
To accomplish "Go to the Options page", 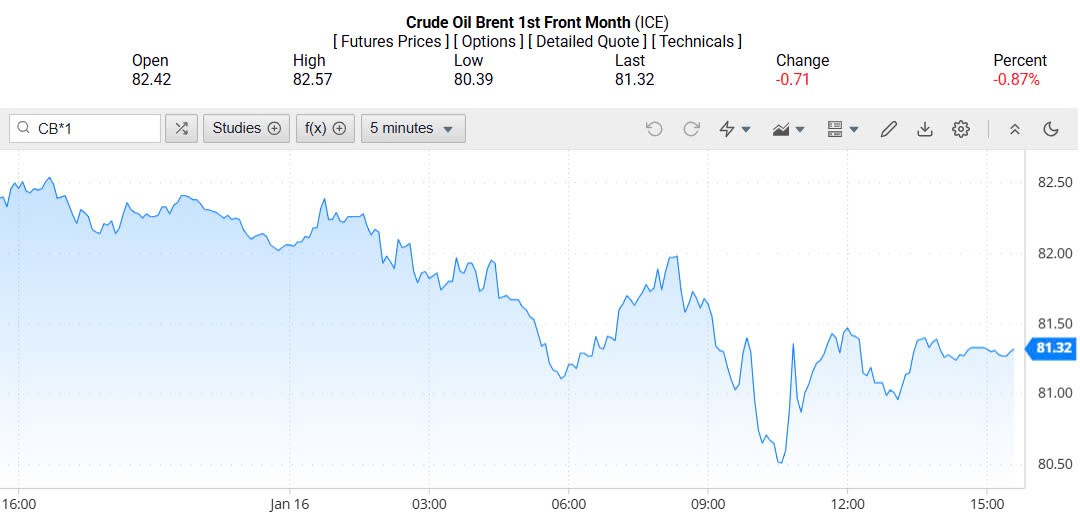I will [488, 41].
